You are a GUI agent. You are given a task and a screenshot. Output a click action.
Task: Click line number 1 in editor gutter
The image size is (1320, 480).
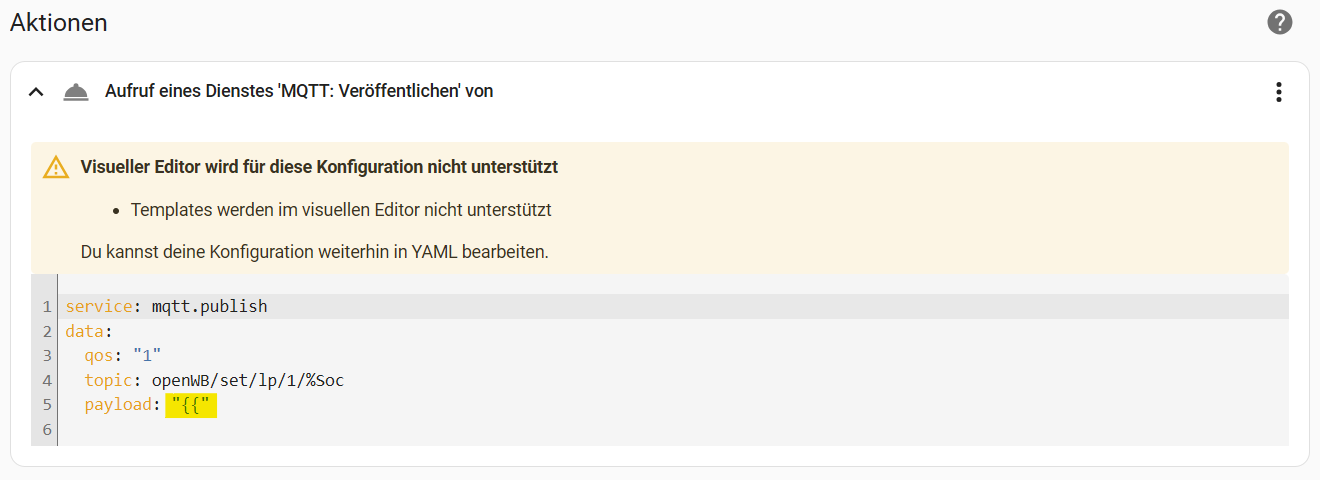click(46, 307)
